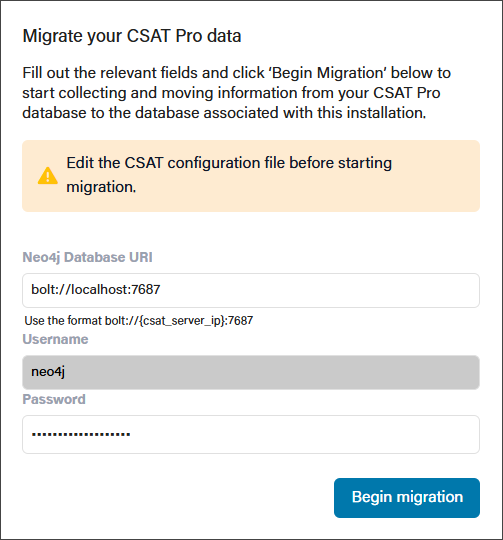This screenshot has height=540, width=503.
Task: Click the {csat_server_ip} placeholder in hint
Action: [x=182, y=321]
